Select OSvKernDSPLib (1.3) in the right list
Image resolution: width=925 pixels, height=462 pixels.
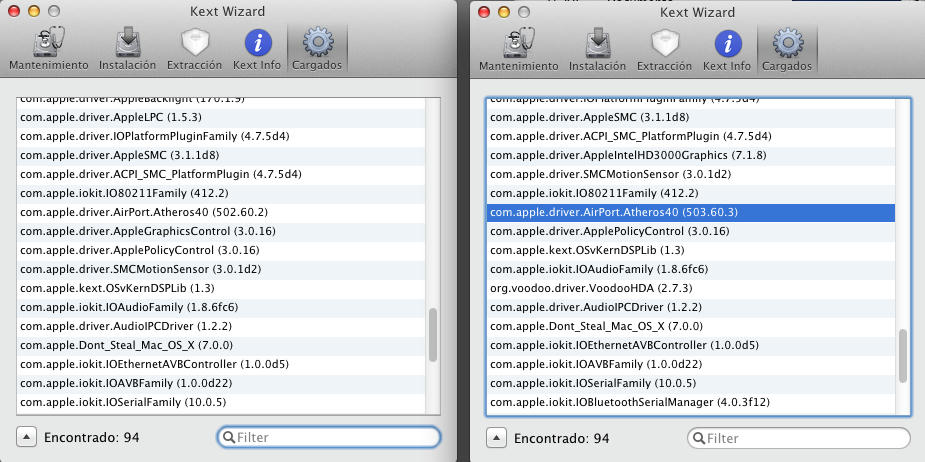click(x=690, y=250)
